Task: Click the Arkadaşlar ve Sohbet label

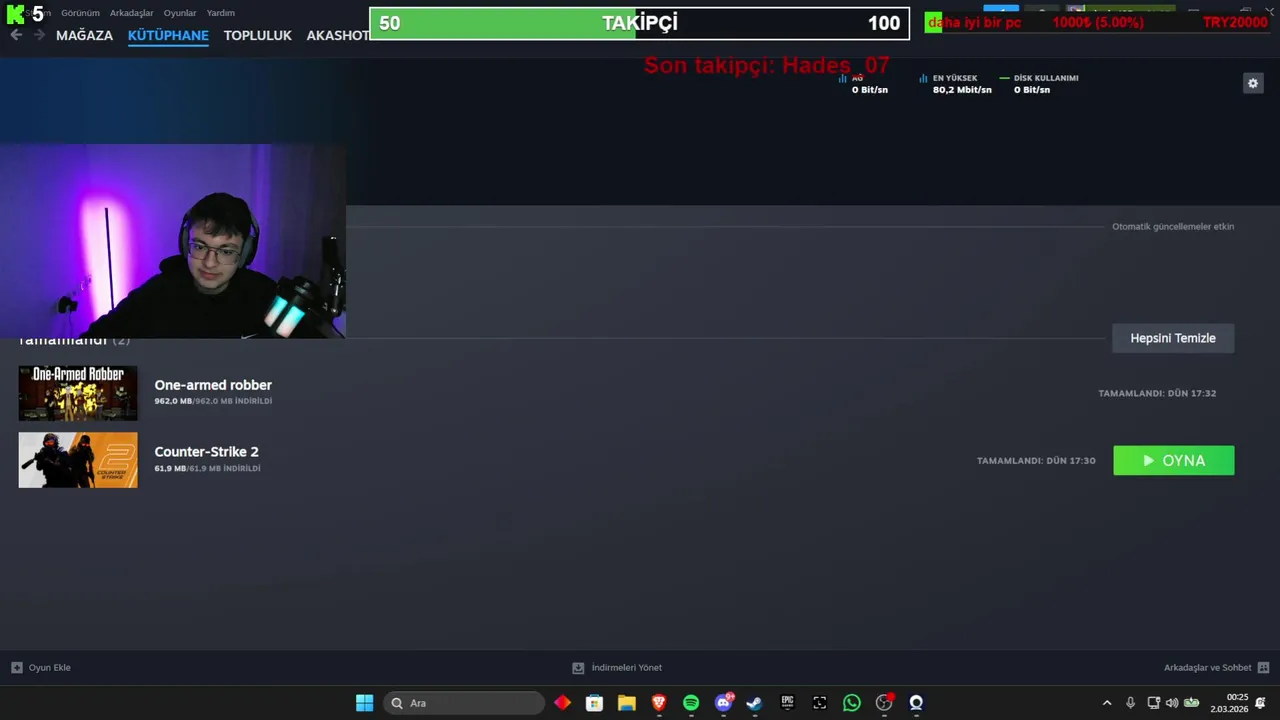Action: [x=1208, y=668]
